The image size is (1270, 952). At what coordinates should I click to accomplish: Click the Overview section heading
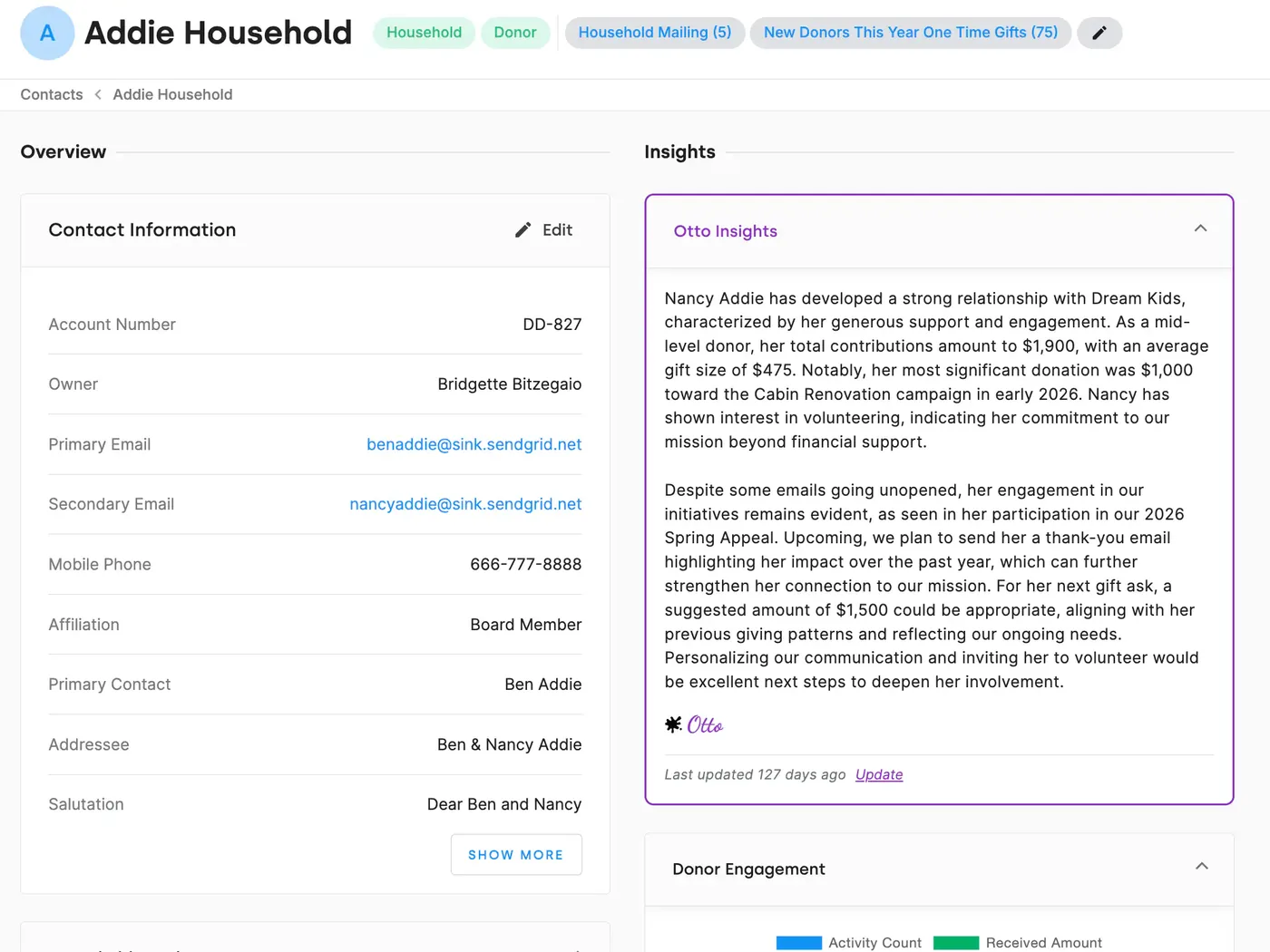click(x=63, y=151)
